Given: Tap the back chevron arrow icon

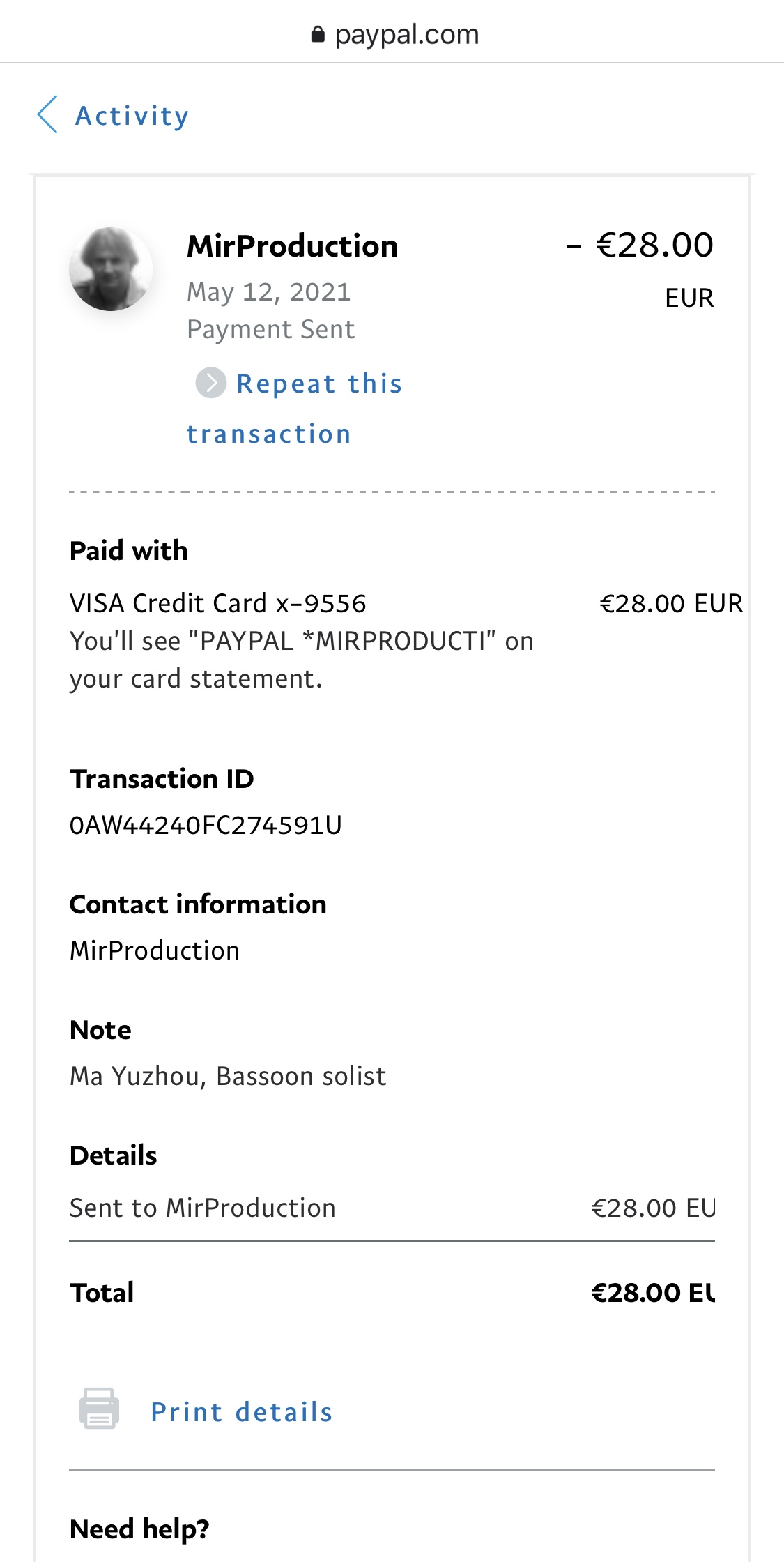Looking at the screenshot, I should (x=47, y=115).
